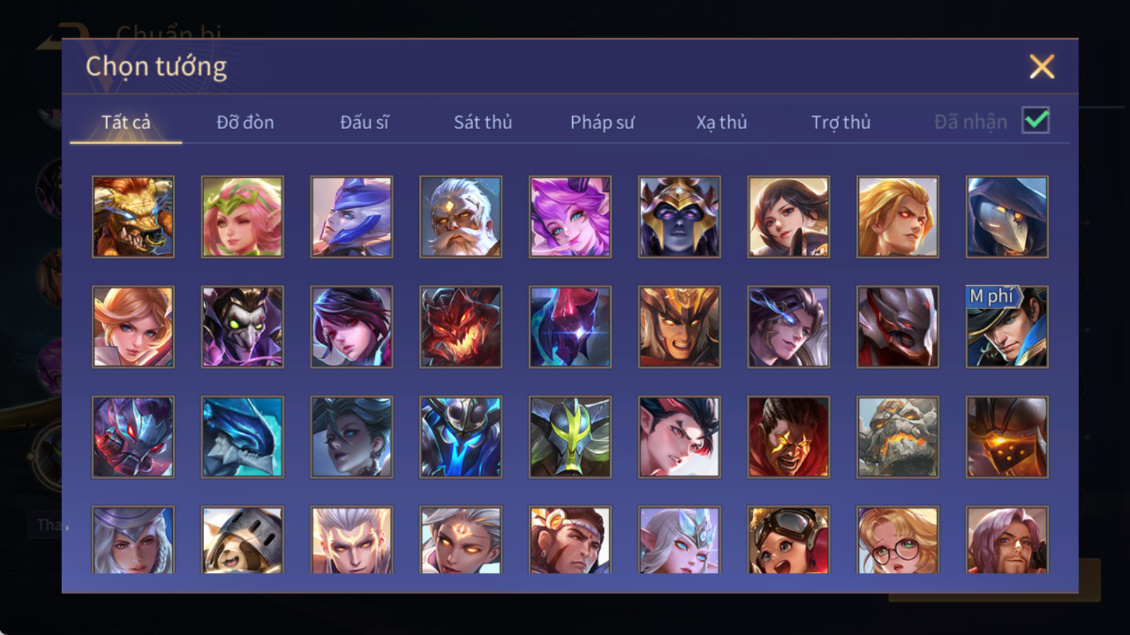Open the 'Trợ thủ' tab
1130x635 pixels.
coord(841,123)
